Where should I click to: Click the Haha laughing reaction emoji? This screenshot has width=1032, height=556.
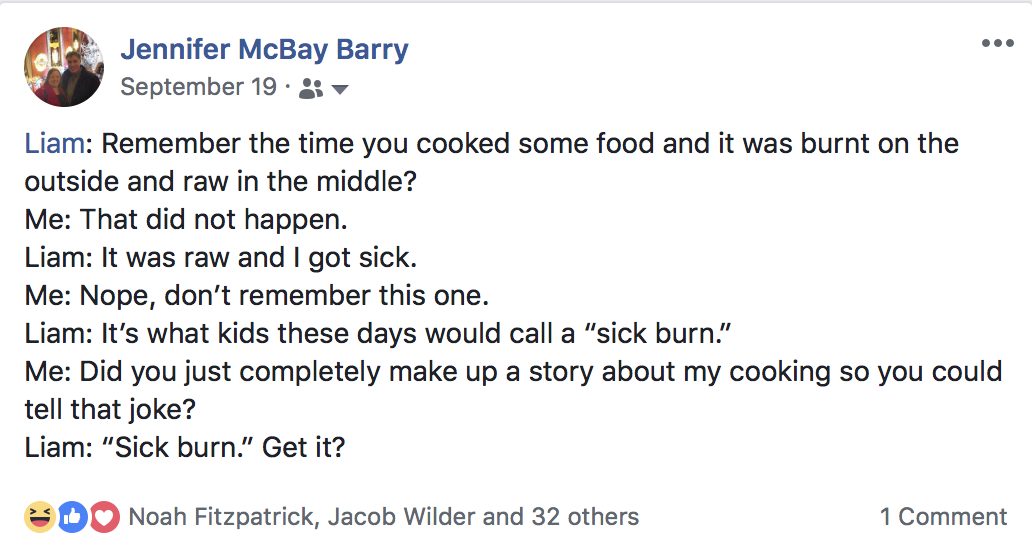tap(39, 517)
